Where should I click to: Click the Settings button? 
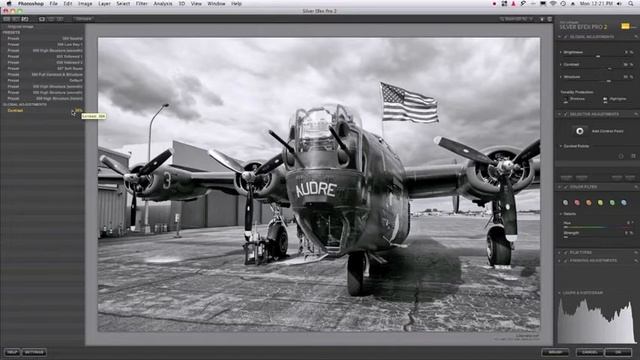coord(34,352)
